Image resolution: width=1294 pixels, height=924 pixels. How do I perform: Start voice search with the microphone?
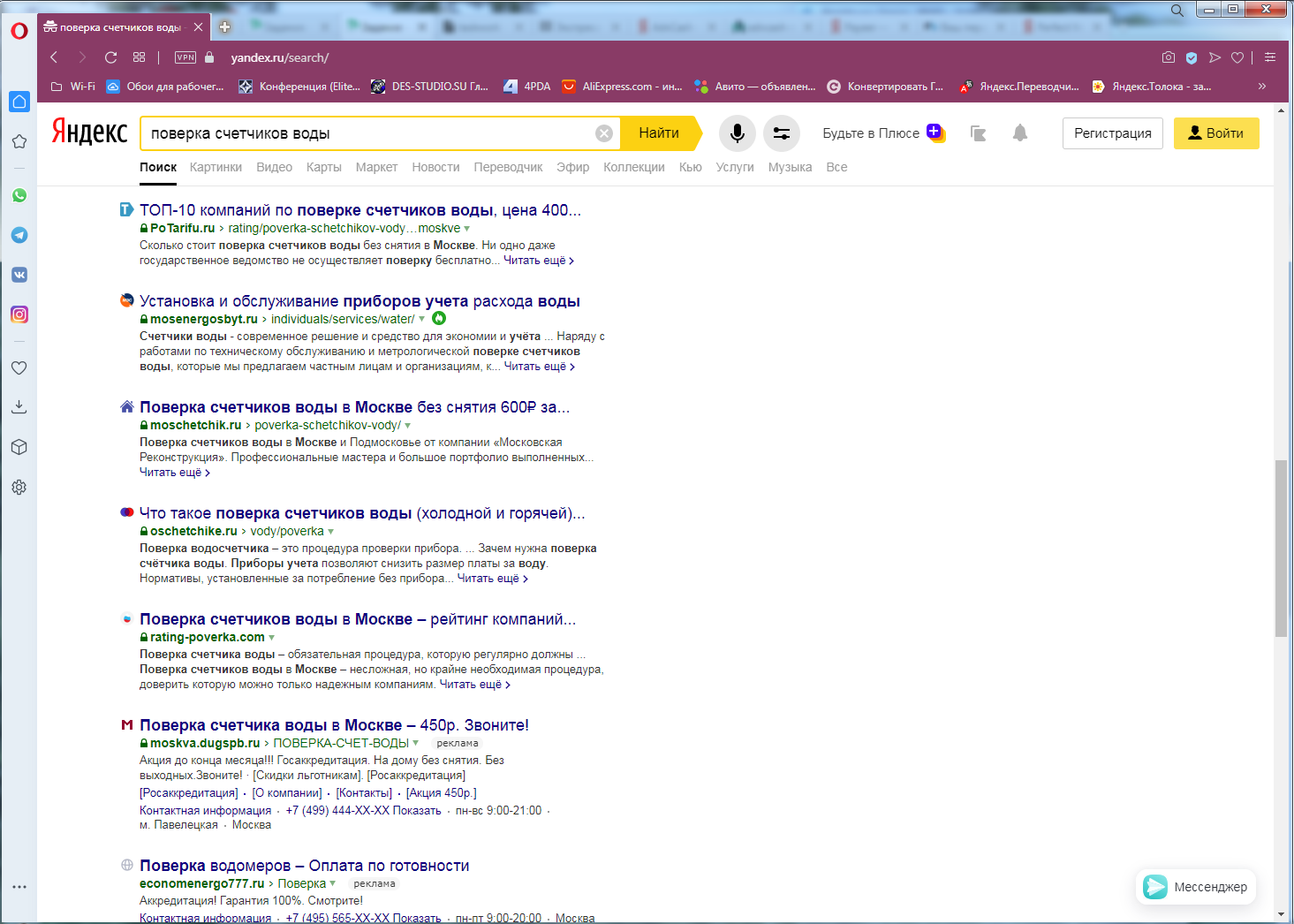(x=738, y=133)
